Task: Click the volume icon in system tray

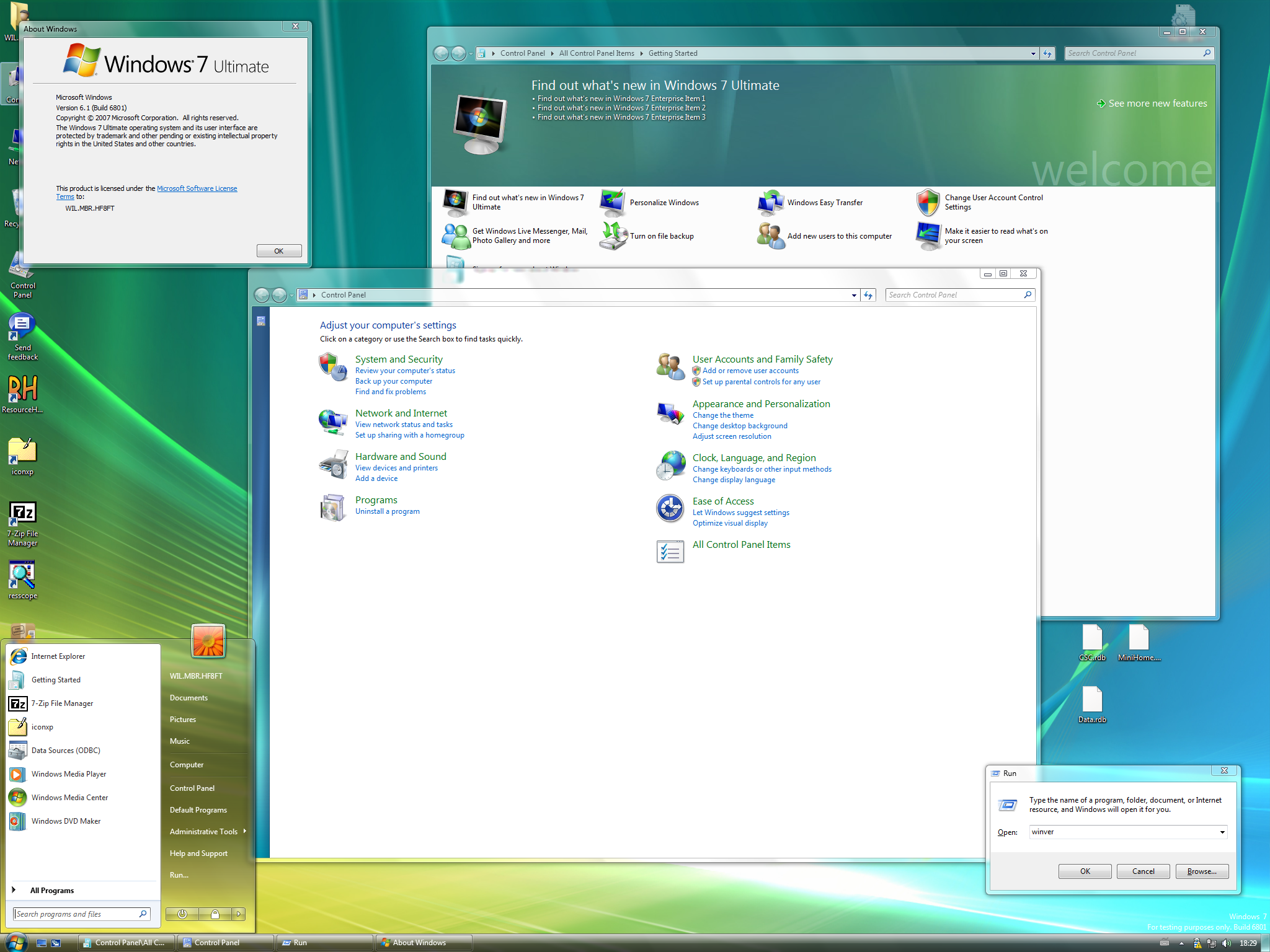Action: click(x=1226, y=943)
